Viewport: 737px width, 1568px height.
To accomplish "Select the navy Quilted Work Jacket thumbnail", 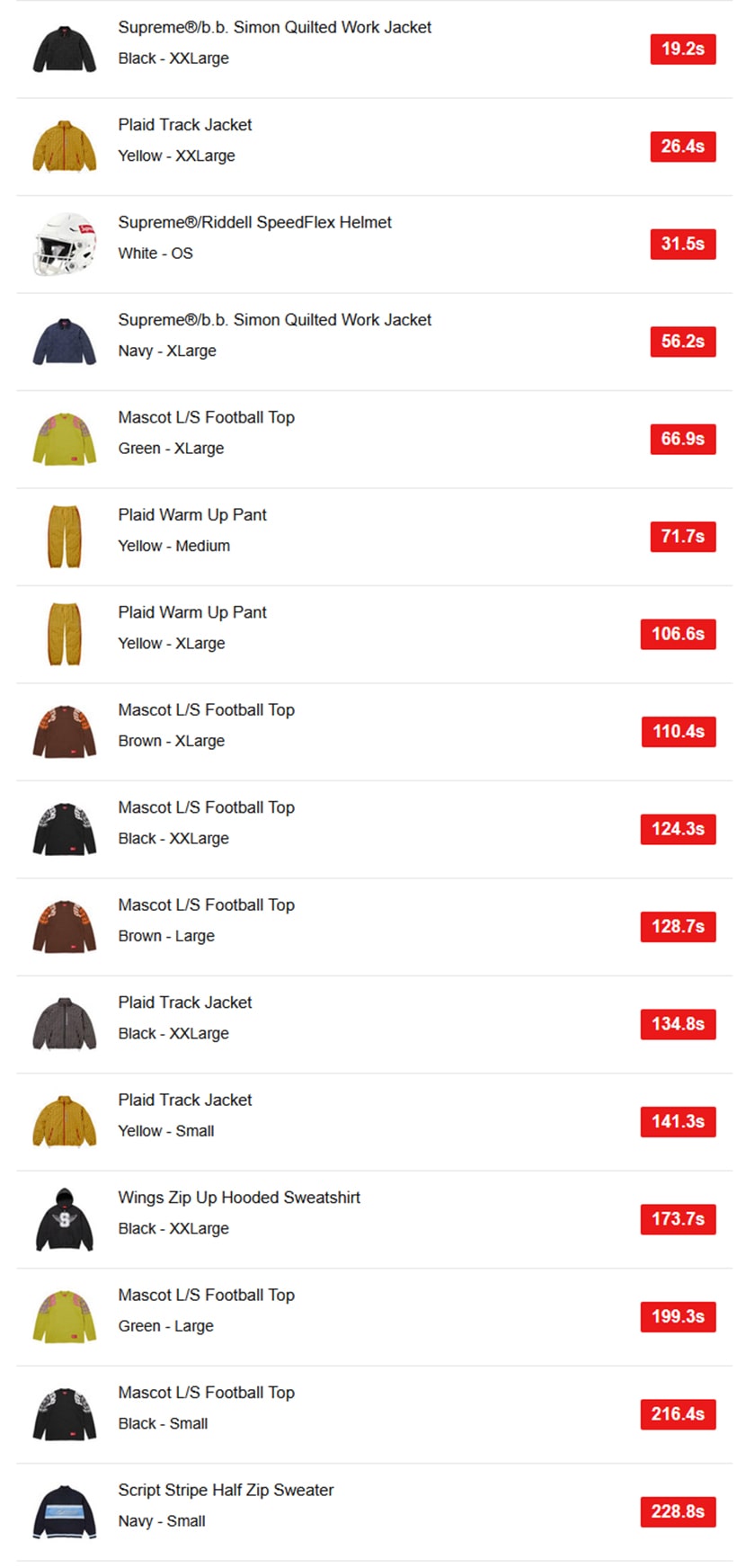I will (65, 342).
